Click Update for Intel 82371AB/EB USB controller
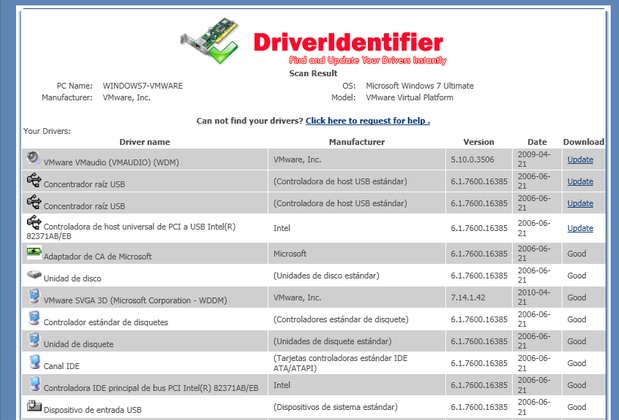 pyautogui.click(x=580, y=228)
